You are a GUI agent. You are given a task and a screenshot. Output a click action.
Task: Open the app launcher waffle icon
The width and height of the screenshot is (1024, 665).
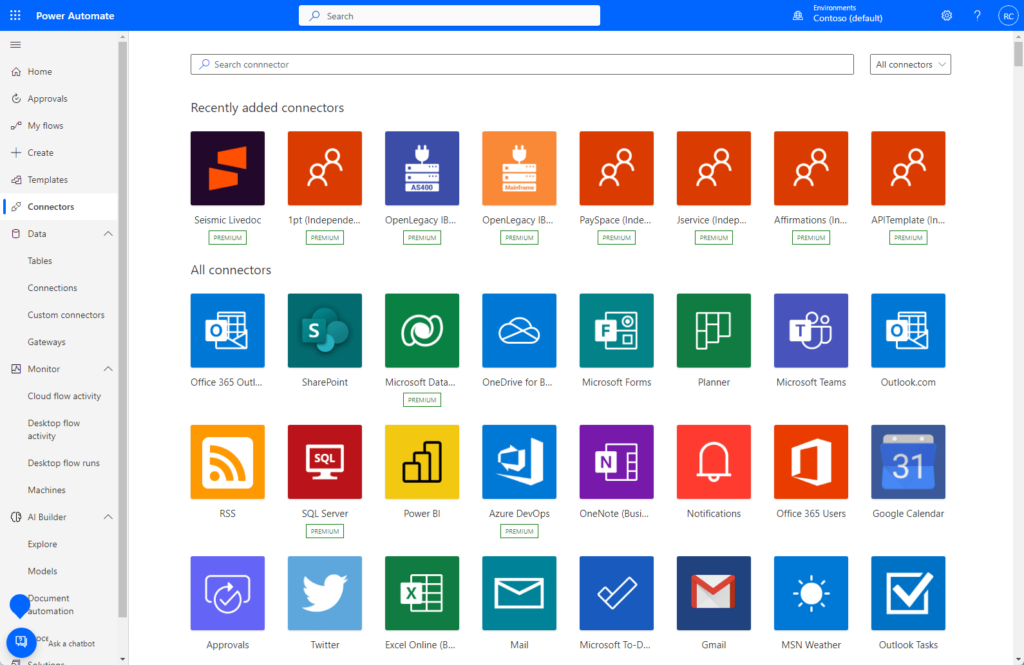click(x=15, y=15)
